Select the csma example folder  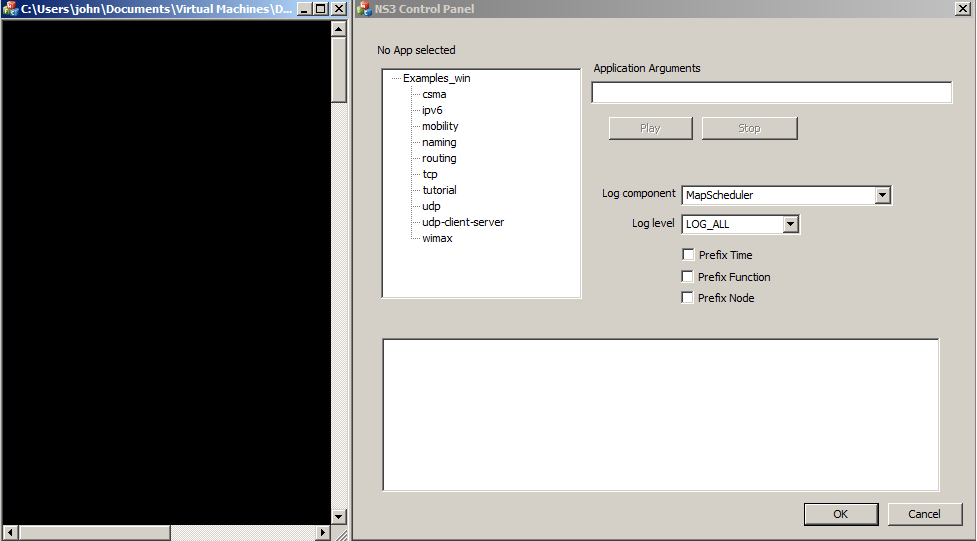click(x=434, y=94)
